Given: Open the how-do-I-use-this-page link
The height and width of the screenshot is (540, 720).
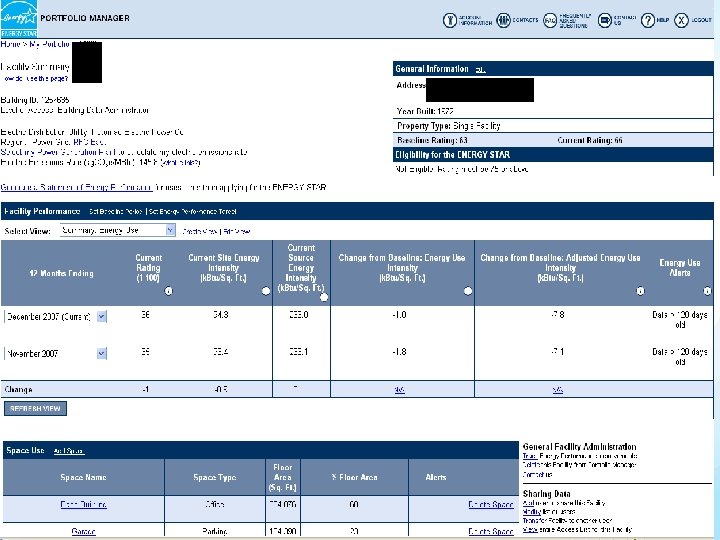Looking at the screenshot, I should [x=36, y=79].
